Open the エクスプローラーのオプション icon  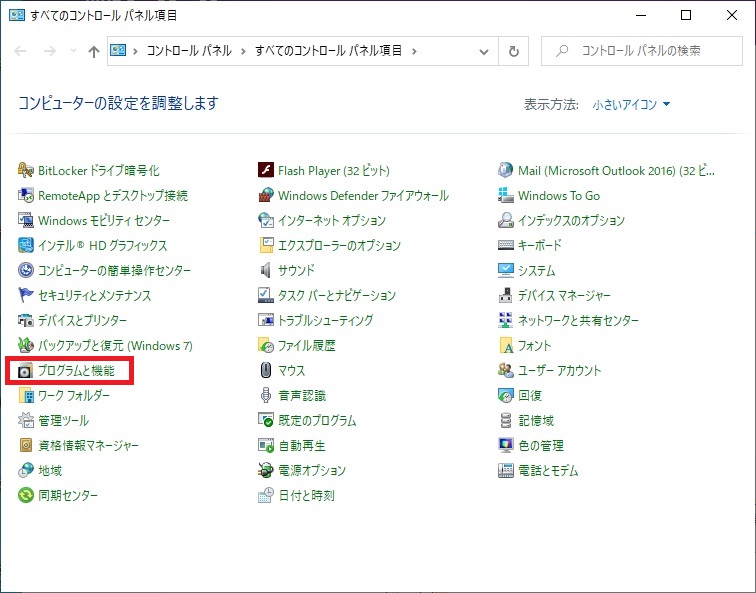(x=266, y=245)
